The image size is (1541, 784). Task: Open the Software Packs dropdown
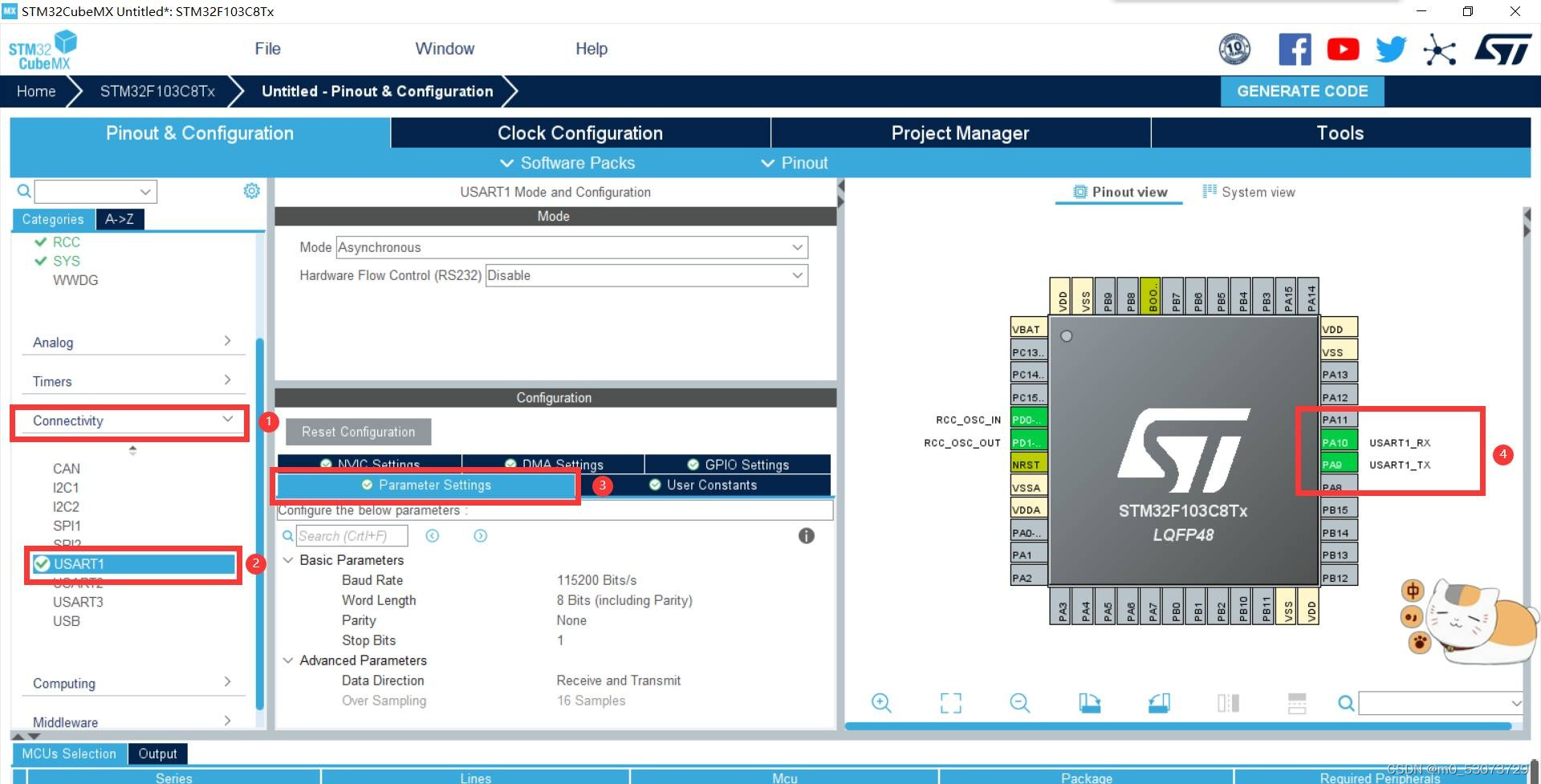pyautogui.click(x=567, y=163)
